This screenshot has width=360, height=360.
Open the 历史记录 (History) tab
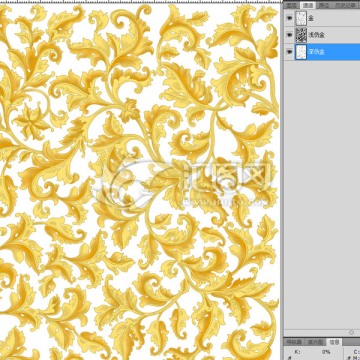click(345, 5)
